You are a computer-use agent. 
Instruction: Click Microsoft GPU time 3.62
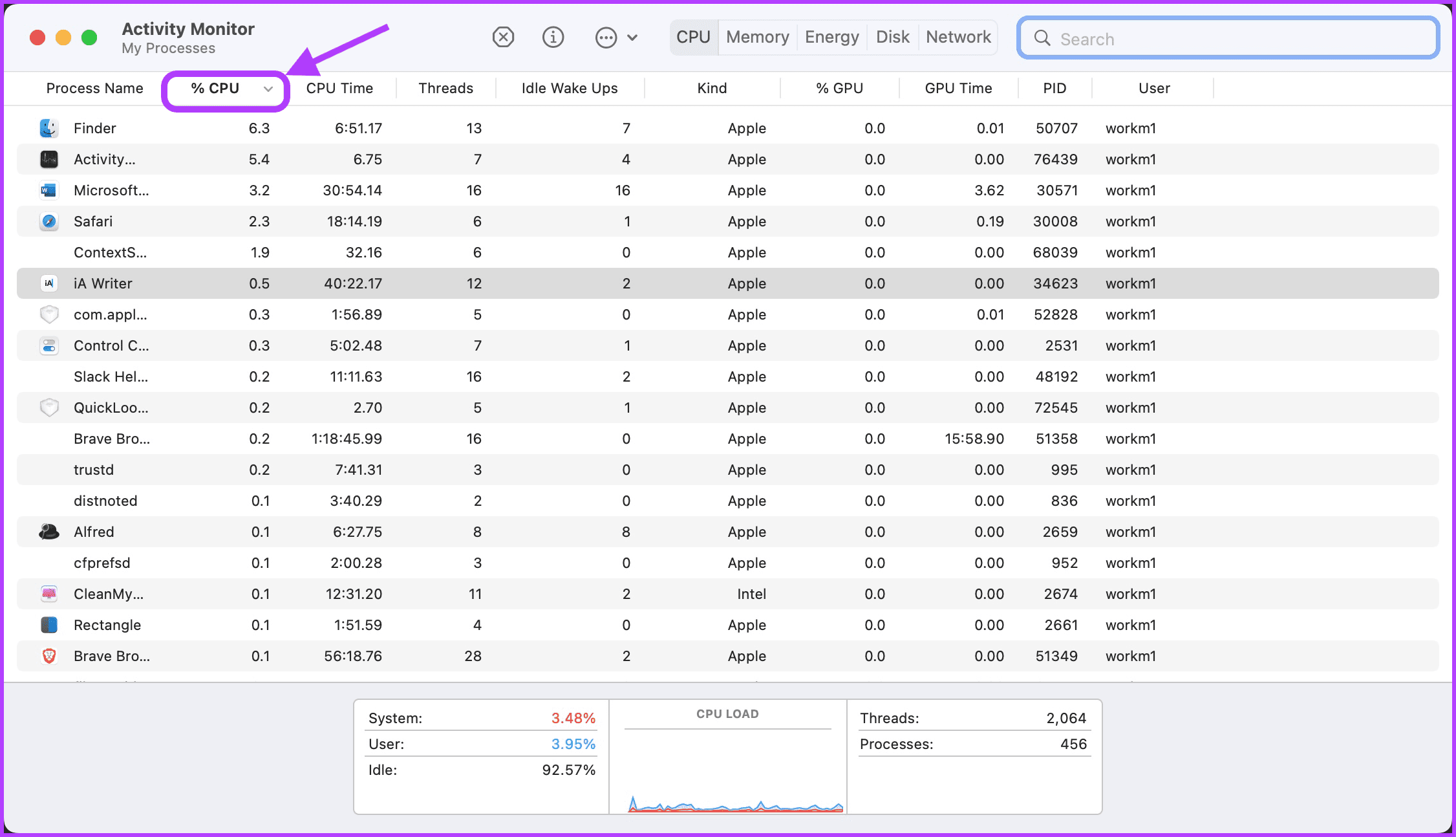point(989,190)
